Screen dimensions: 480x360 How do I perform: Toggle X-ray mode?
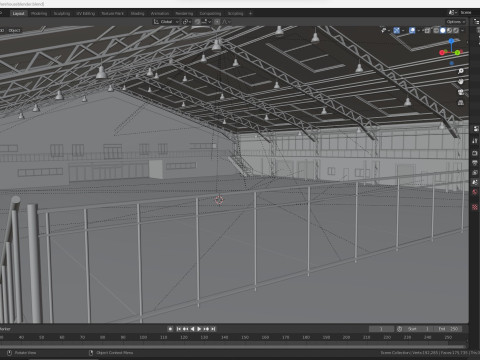click(x=428, y=30)
